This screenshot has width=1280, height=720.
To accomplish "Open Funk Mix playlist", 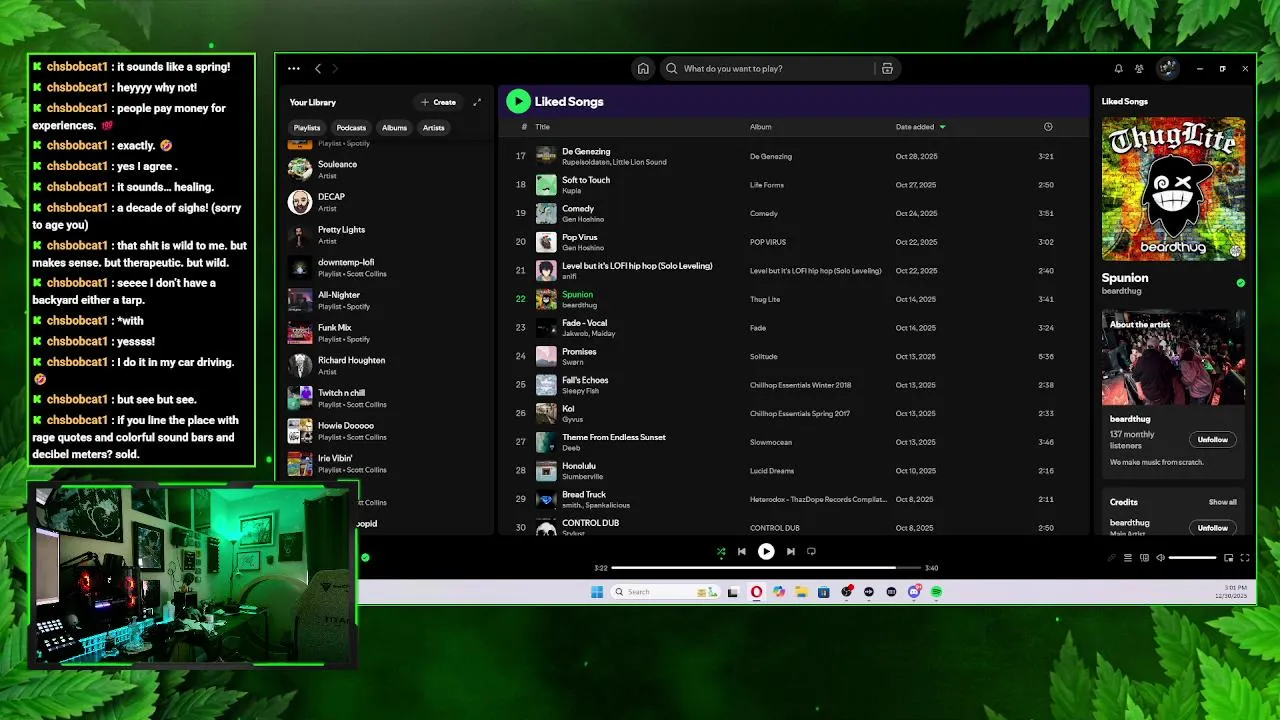I will pyautogui.click(x=388, y=333).
